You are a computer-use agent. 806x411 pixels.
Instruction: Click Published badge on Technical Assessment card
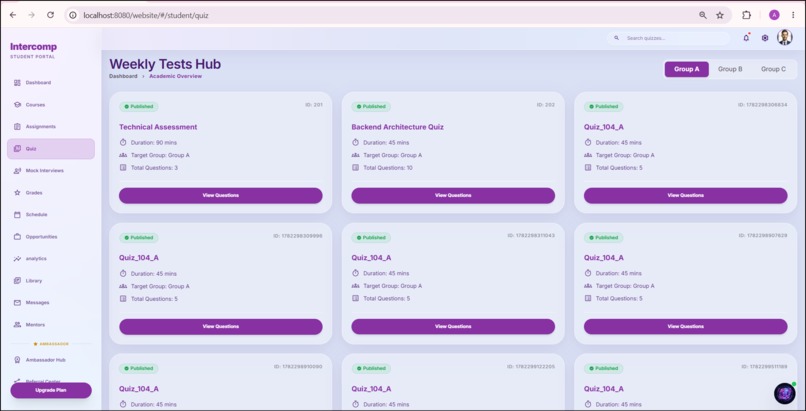(139, 107)
